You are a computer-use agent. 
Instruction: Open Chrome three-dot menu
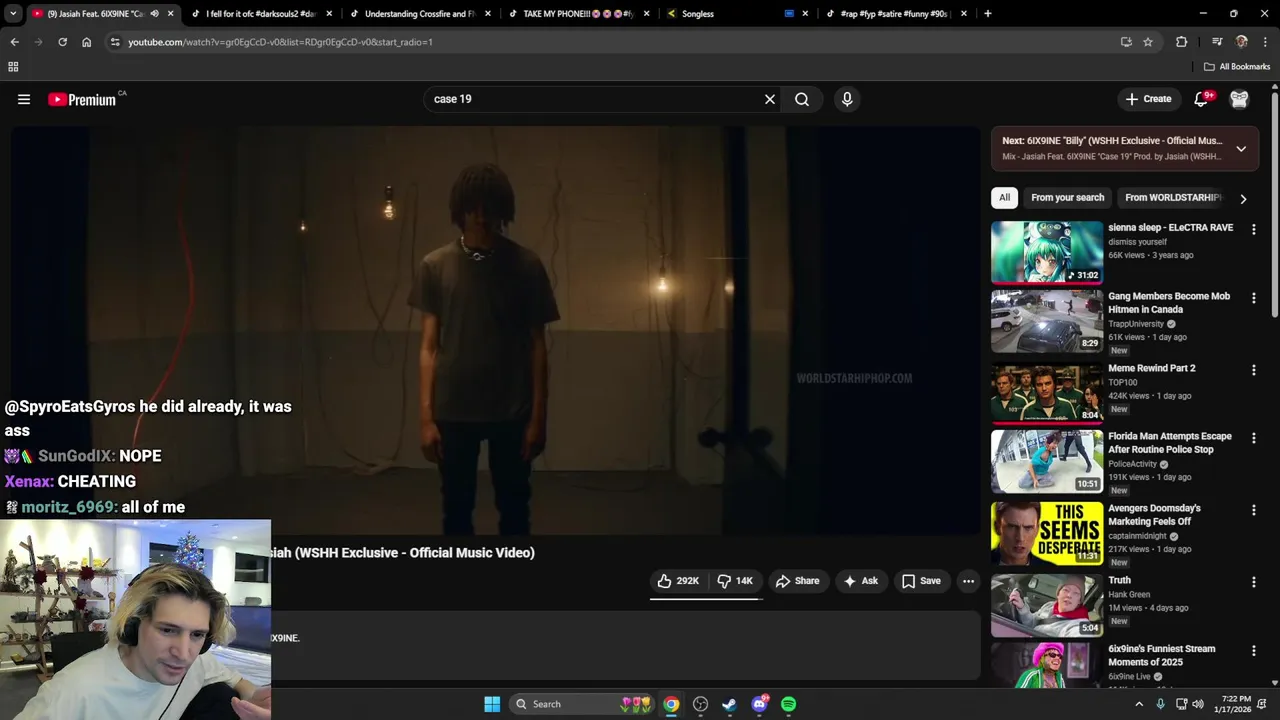pos(1266,42)
